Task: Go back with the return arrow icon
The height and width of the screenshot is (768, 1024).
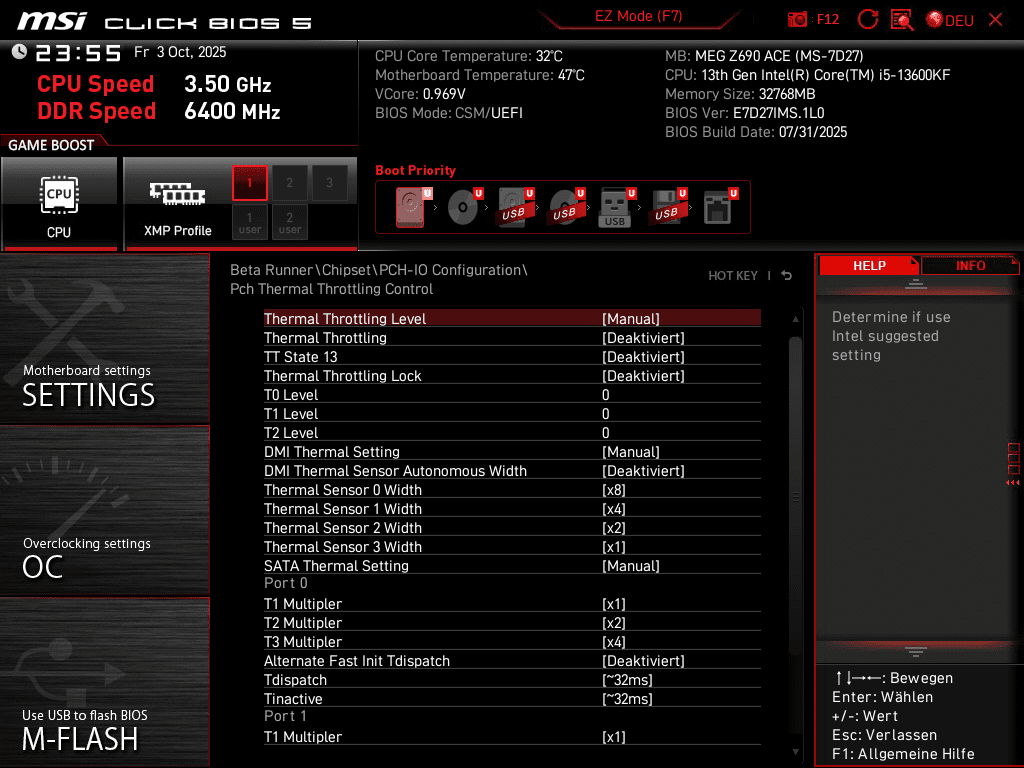Action: click(x=787, y=276)
